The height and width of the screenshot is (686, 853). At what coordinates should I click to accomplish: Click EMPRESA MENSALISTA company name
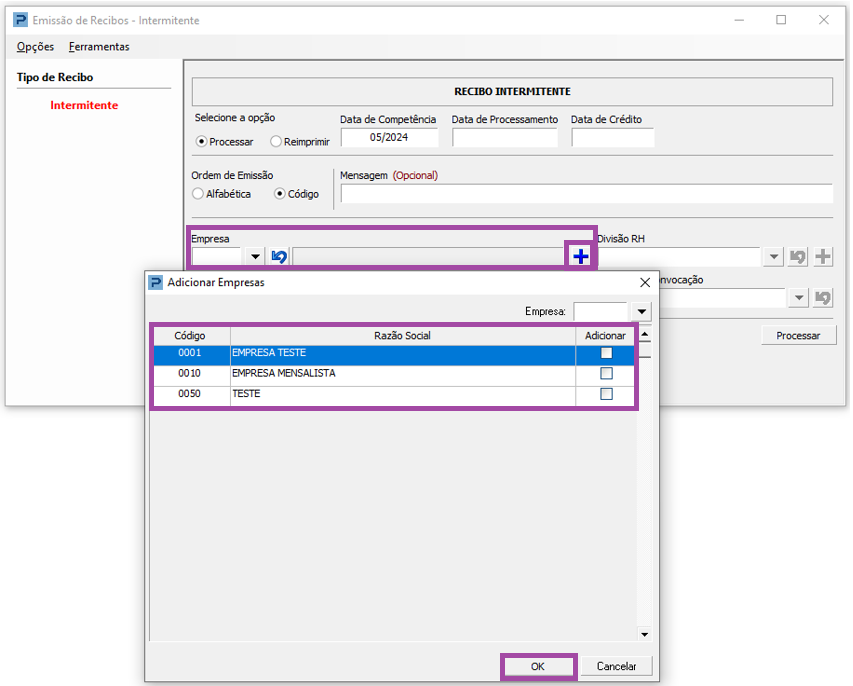[x=283, y=373]
